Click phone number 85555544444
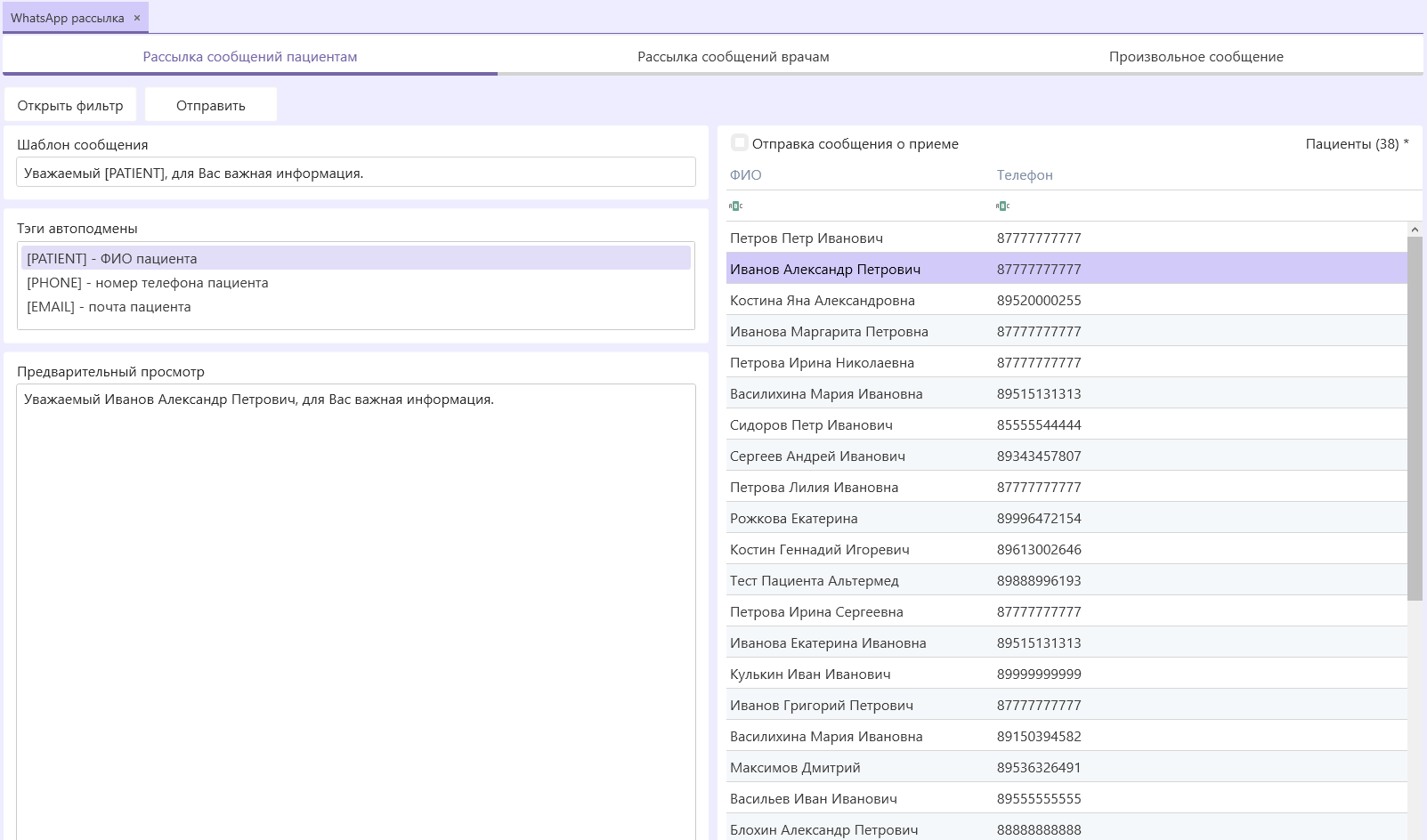The height and width of the screenshot is (840, 1427). [x=1039, y=424]
